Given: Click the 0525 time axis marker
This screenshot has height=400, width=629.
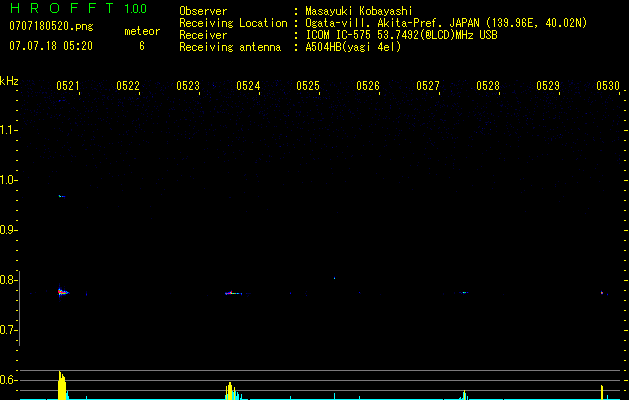Looking at the screenshot, I should pos(308,85).
